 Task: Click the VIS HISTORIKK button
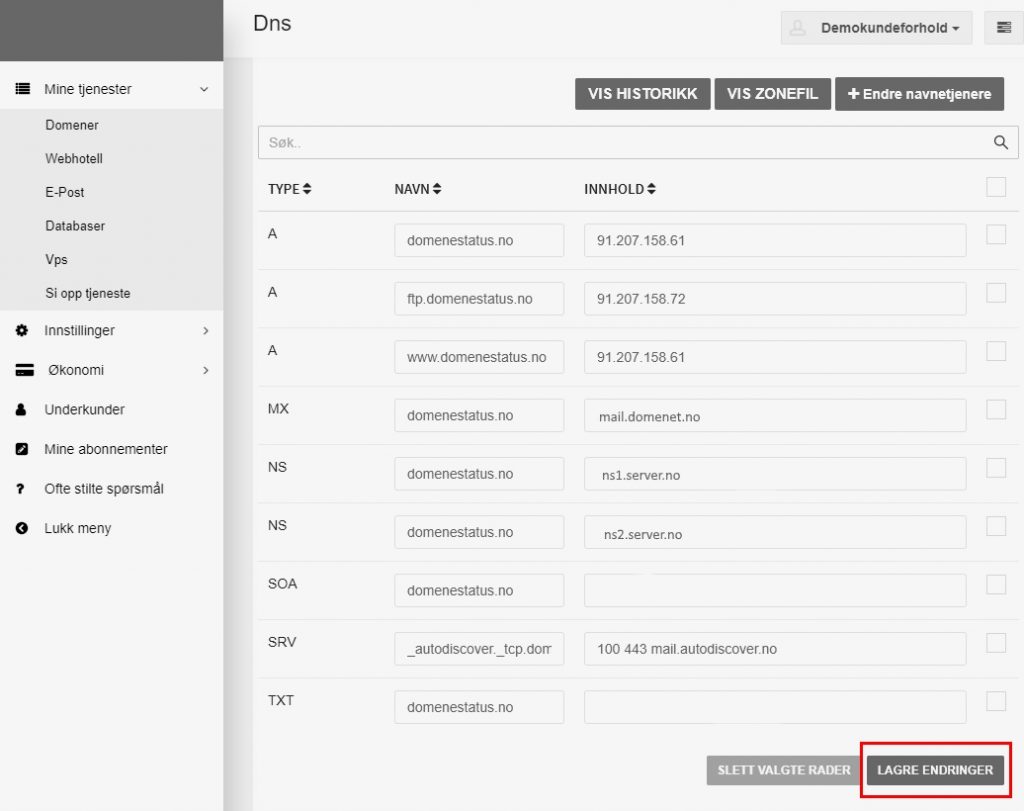point(643,94)
